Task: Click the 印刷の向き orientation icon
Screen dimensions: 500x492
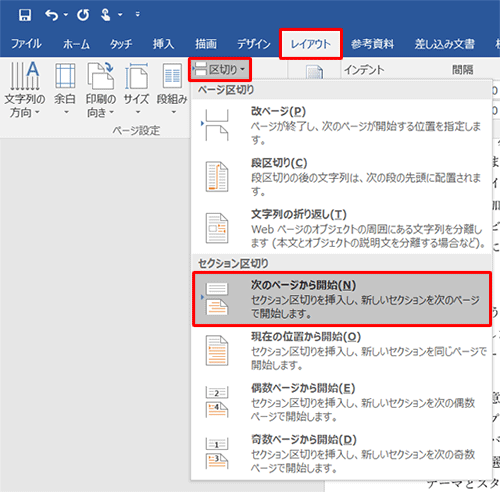Action: (100, 76)
